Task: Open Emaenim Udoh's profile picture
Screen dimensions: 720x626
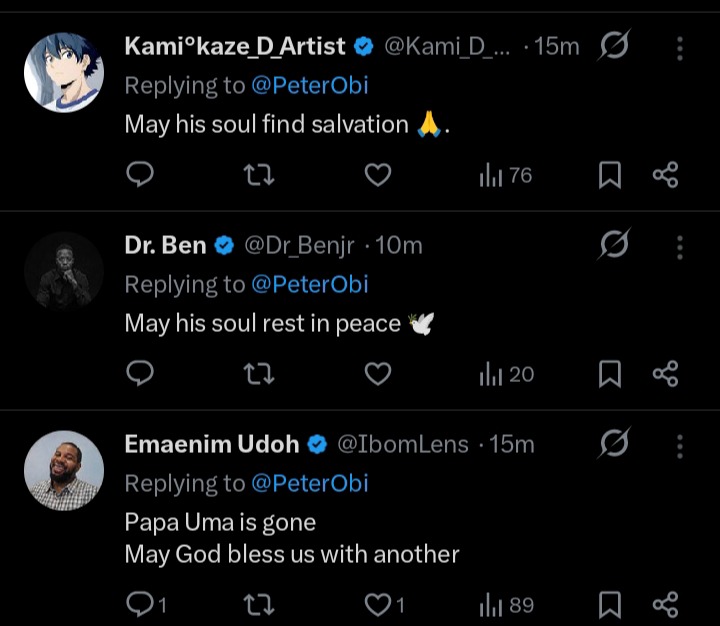Action: [x=64, y=471]
